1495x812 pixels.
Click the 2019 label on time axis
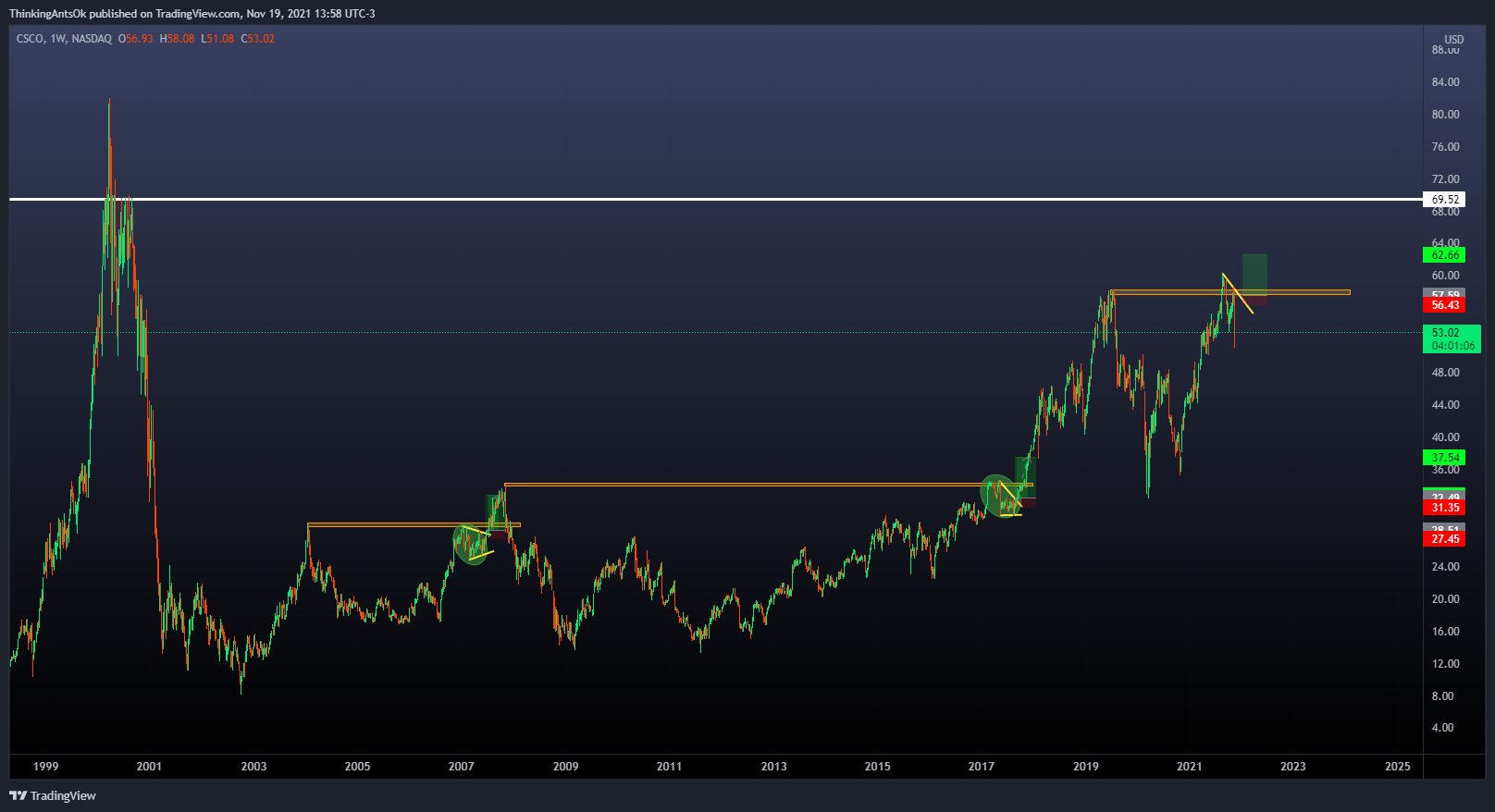[1085, 767]
